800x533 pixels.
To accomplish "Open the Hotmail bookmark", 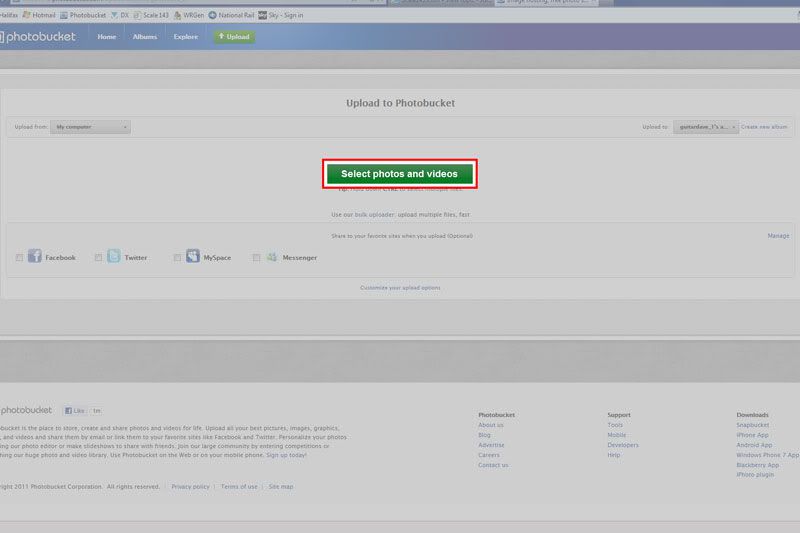I will (39, 15).
